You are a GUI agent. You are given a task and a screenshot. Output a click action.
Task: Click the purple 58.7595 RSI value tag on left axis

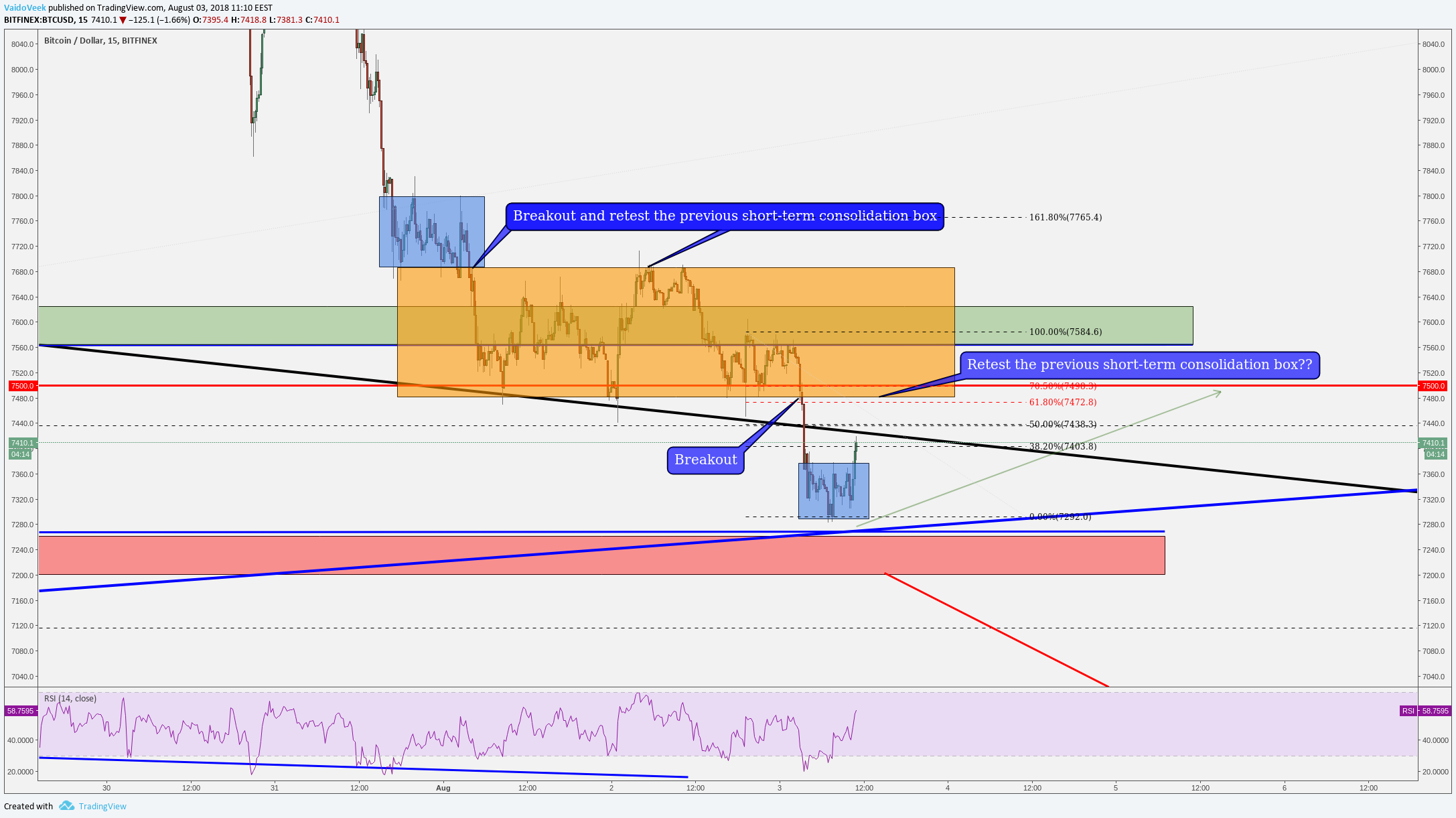(20, 711)
